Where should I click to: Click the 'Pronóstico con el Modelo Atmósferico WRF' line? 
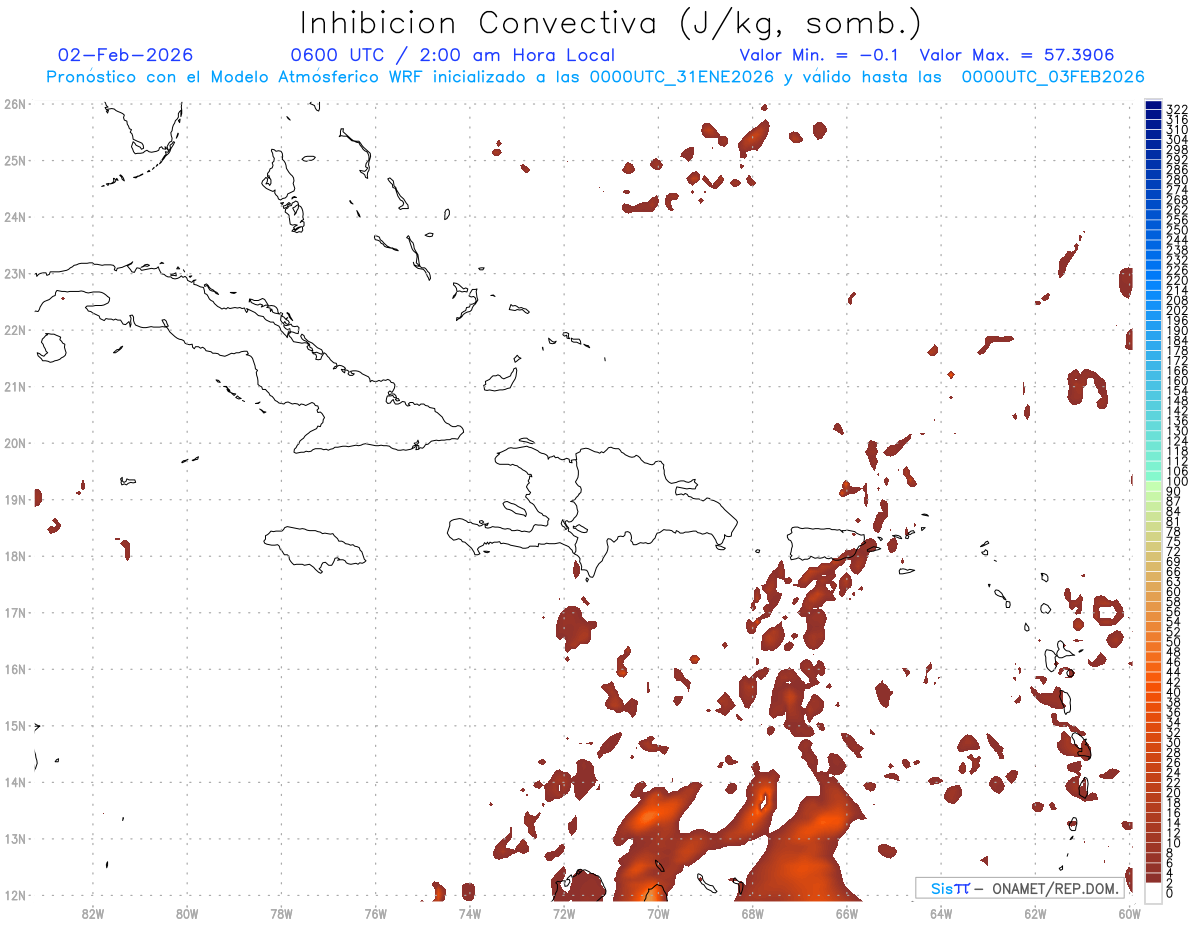(x=595, y=77)
